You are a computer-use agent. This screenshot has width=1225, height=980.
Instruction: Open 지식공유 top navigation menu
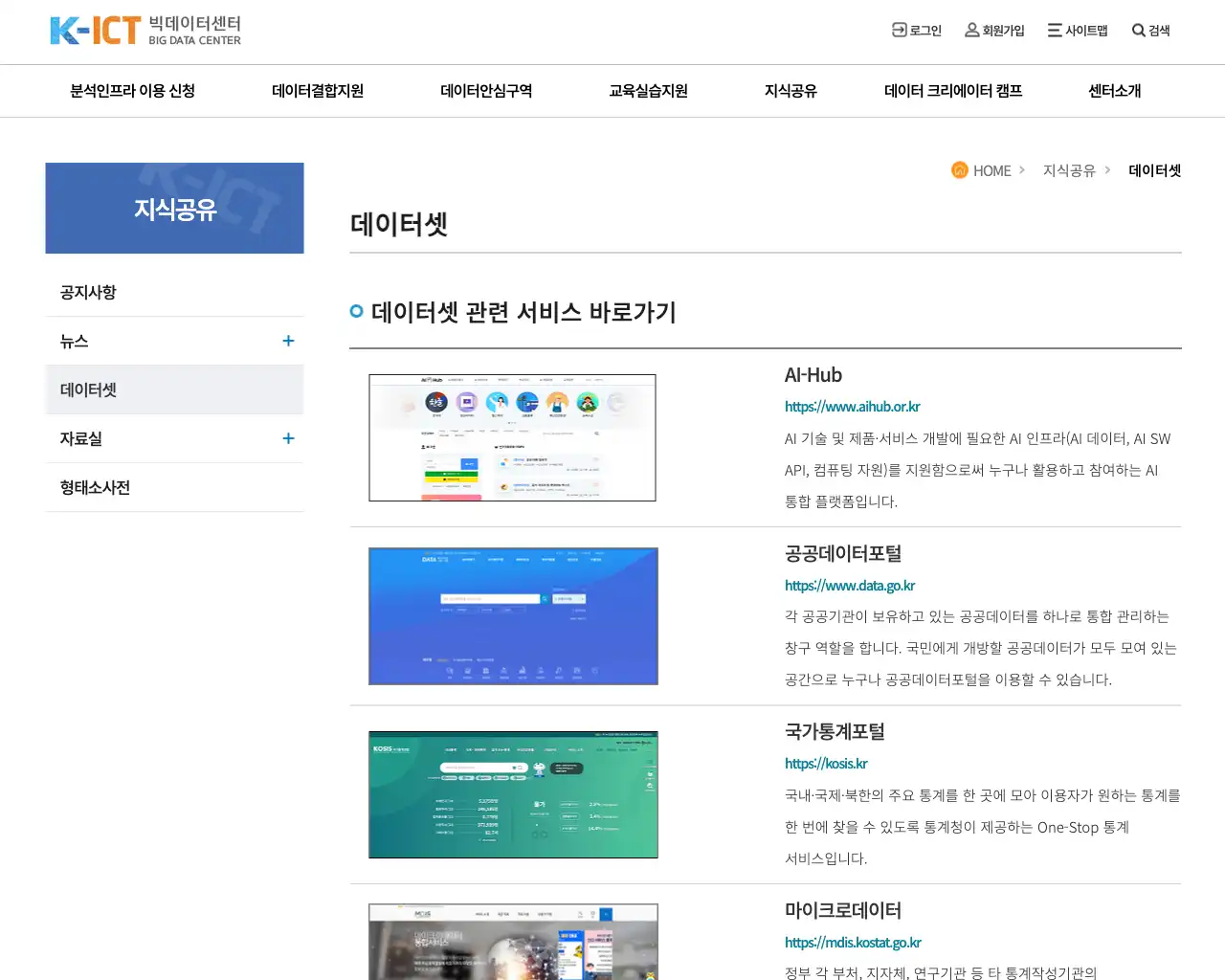(791, 91)
